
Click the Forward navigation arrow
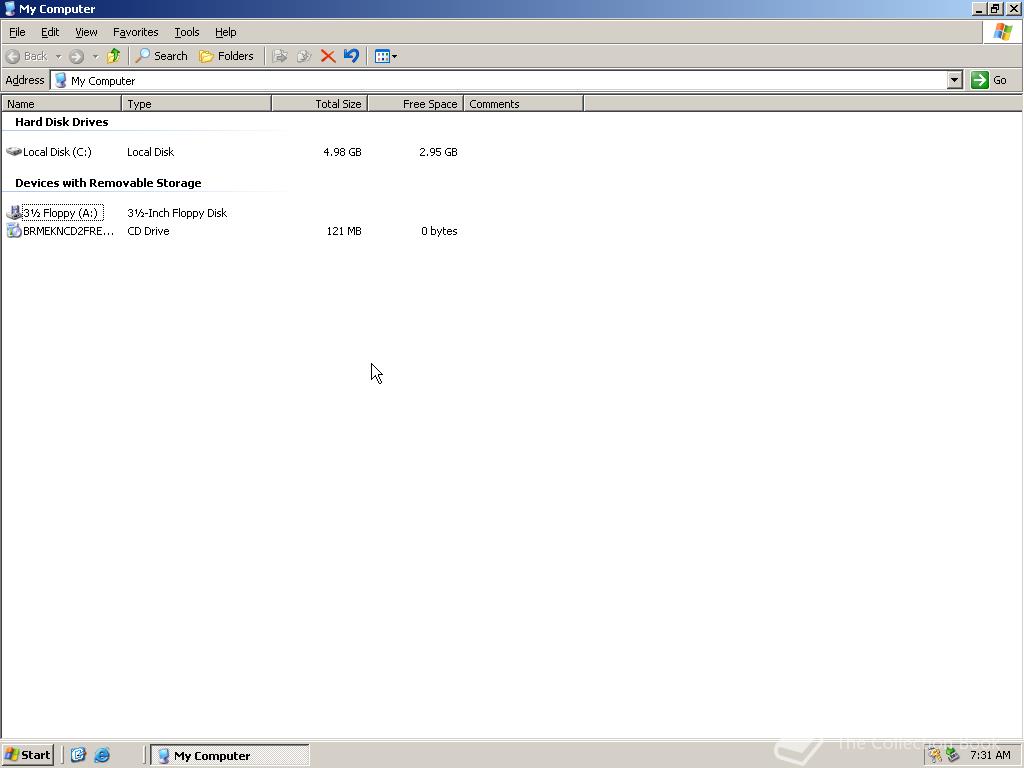76,56
